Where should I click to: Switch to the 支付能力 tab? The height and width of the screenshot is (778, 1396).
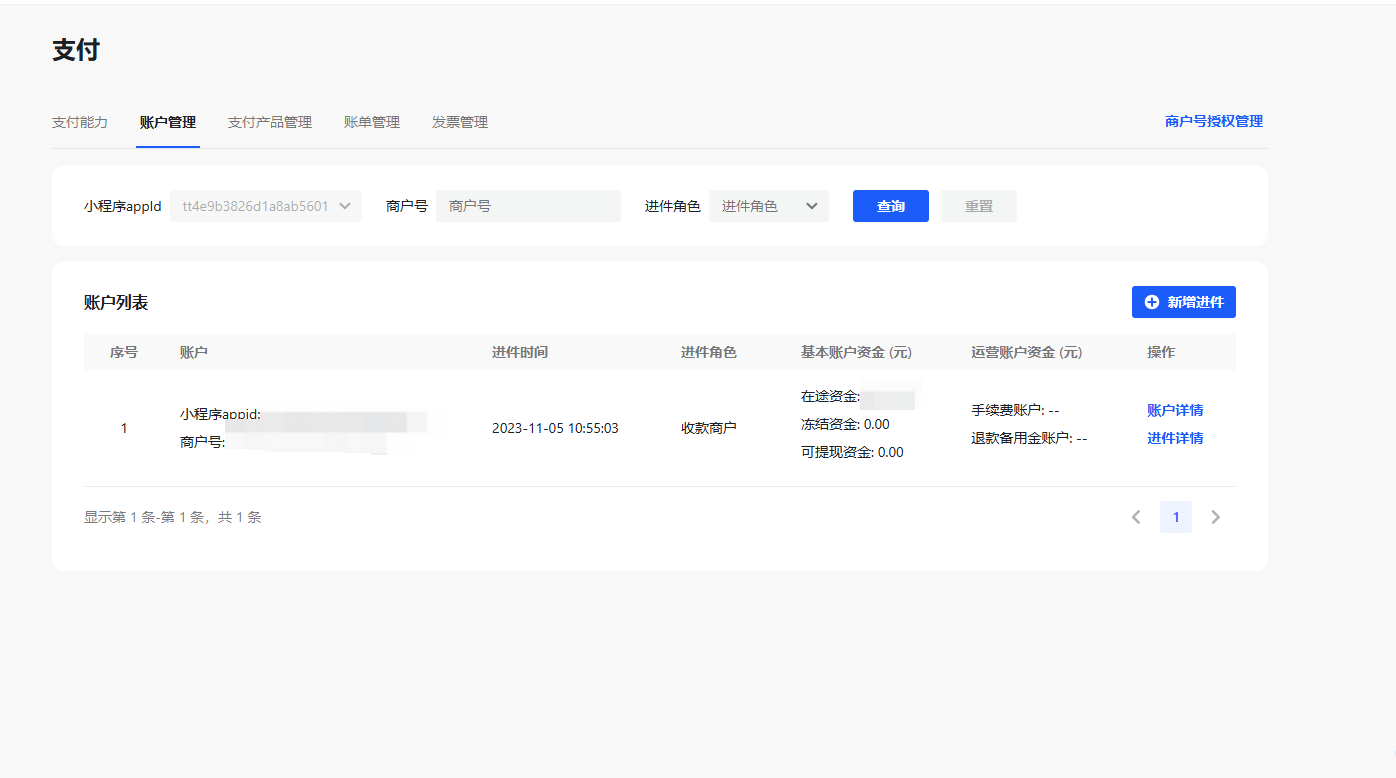(x=80, y=122)
